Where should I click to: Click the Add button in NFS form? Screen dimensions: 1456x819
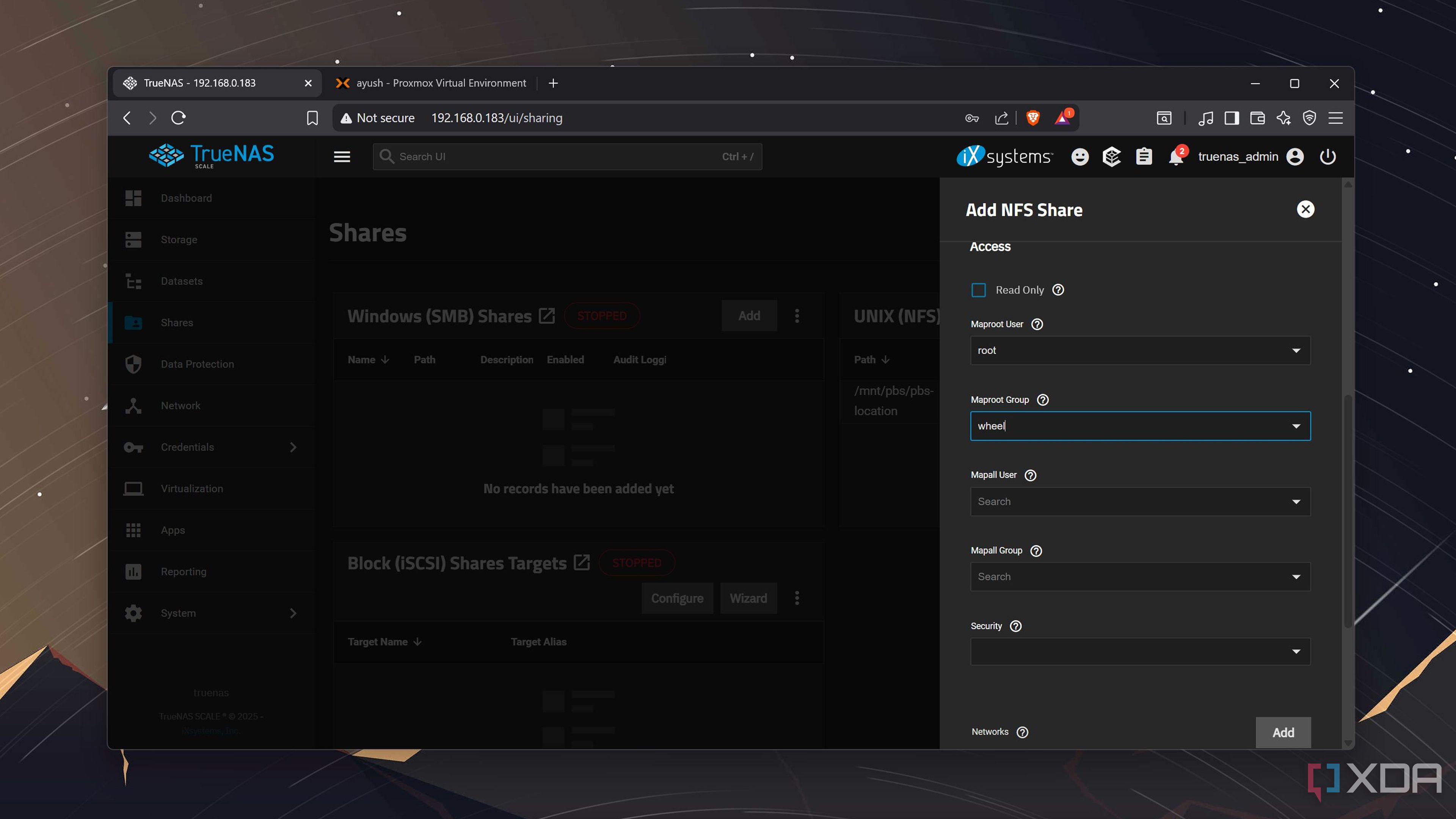(1282, 733)
